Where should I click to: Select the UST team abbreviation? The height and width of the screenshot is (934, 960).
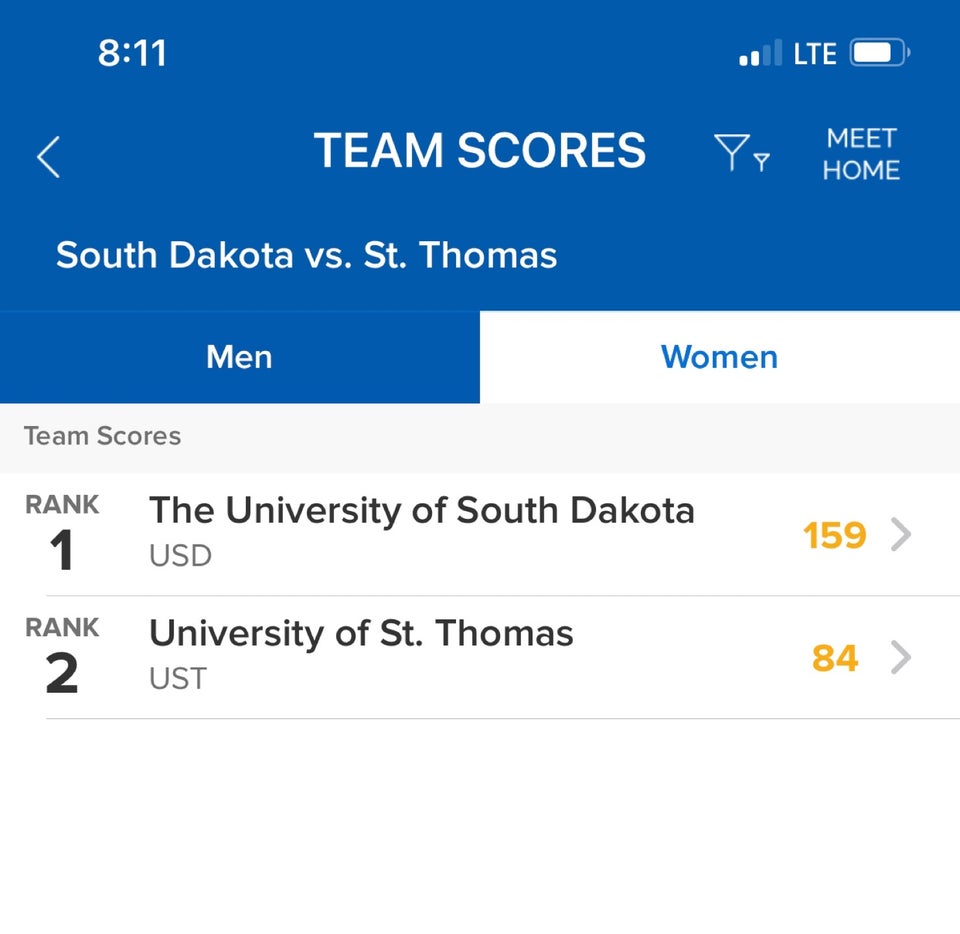pyautogui.click(x=178, y=679)
